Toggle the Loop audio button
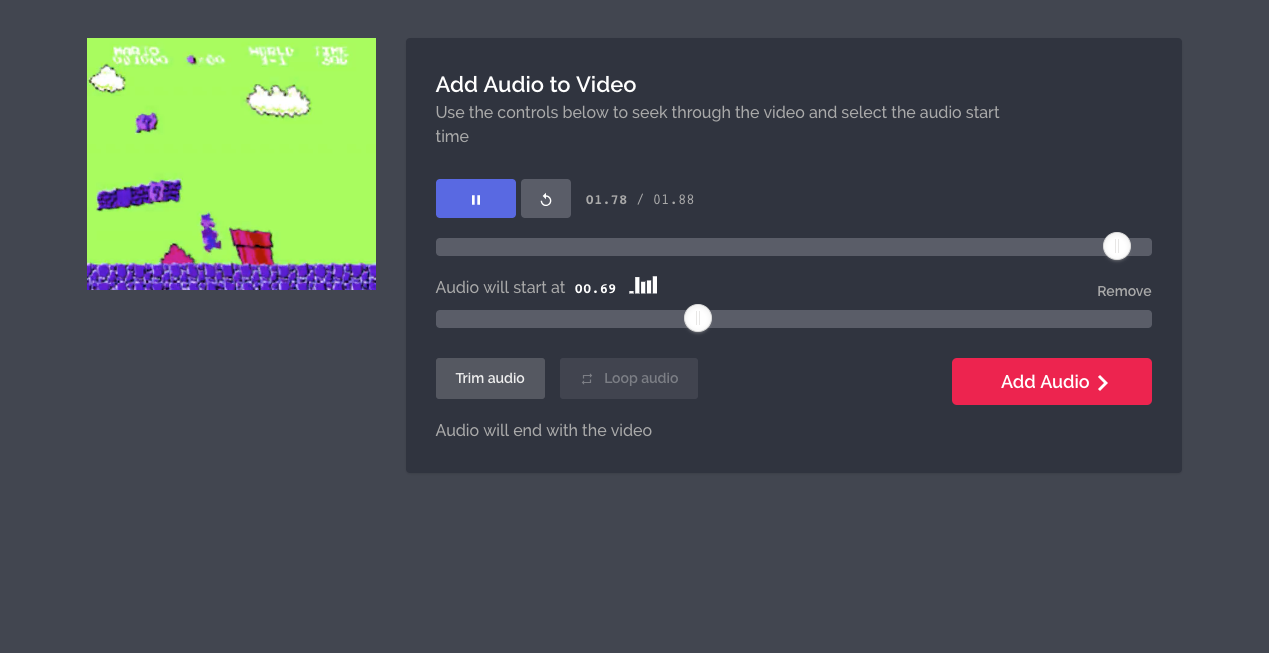This screenshot has width=1269, height=653. 629,378
